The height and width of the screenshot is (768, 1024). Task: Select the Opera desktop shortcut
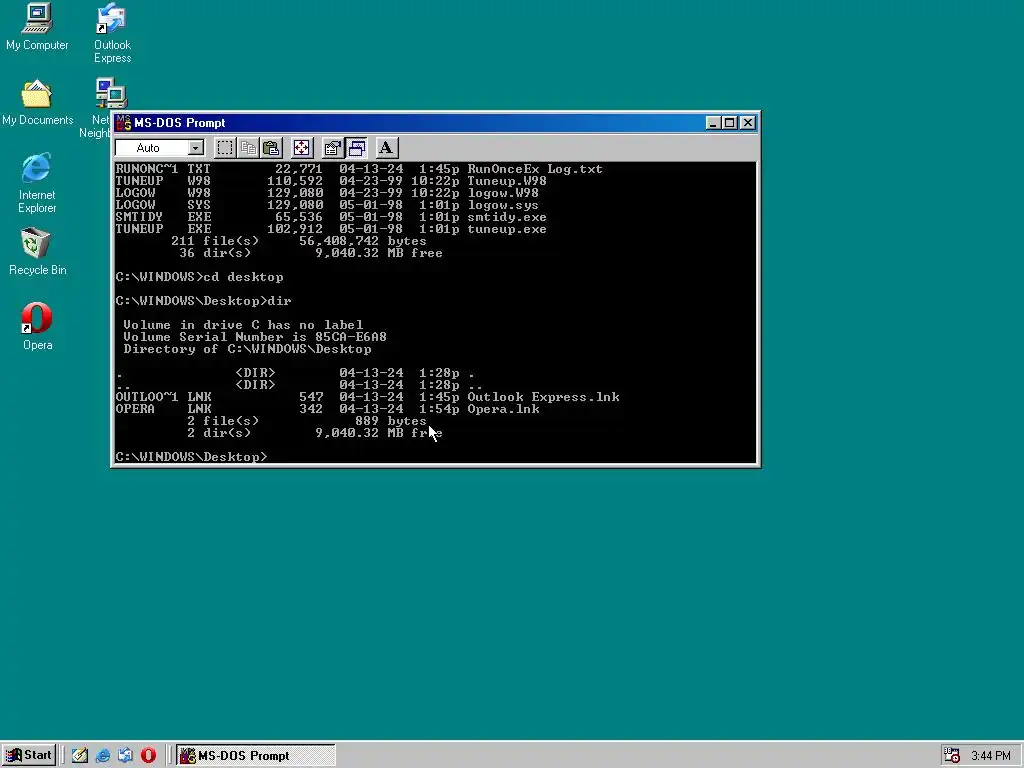point(37,327)
